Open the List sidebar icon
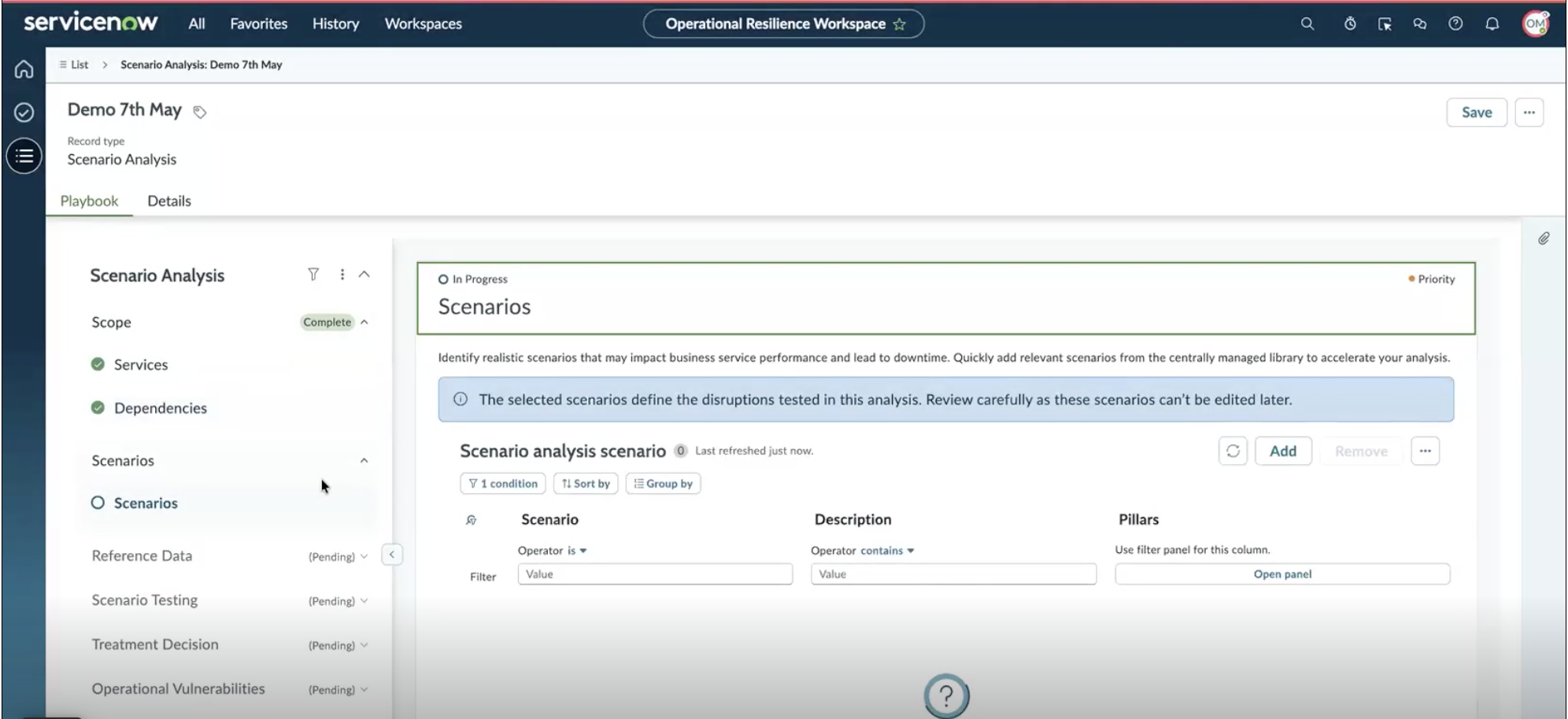The width and height of the screenshot is (1568, 719). (24, 156)
